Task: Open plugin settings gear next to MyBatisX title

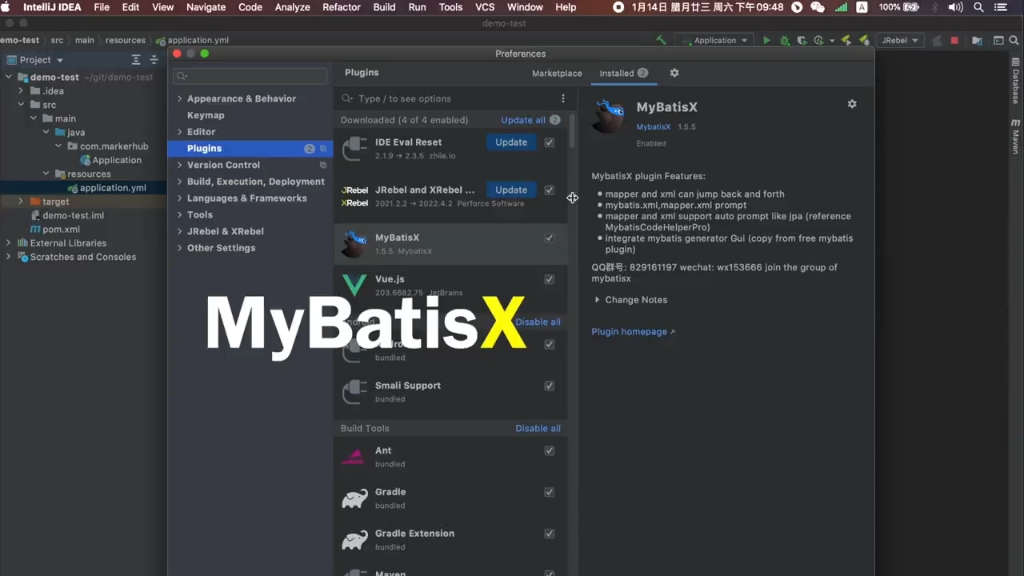Action: point(851,103)
